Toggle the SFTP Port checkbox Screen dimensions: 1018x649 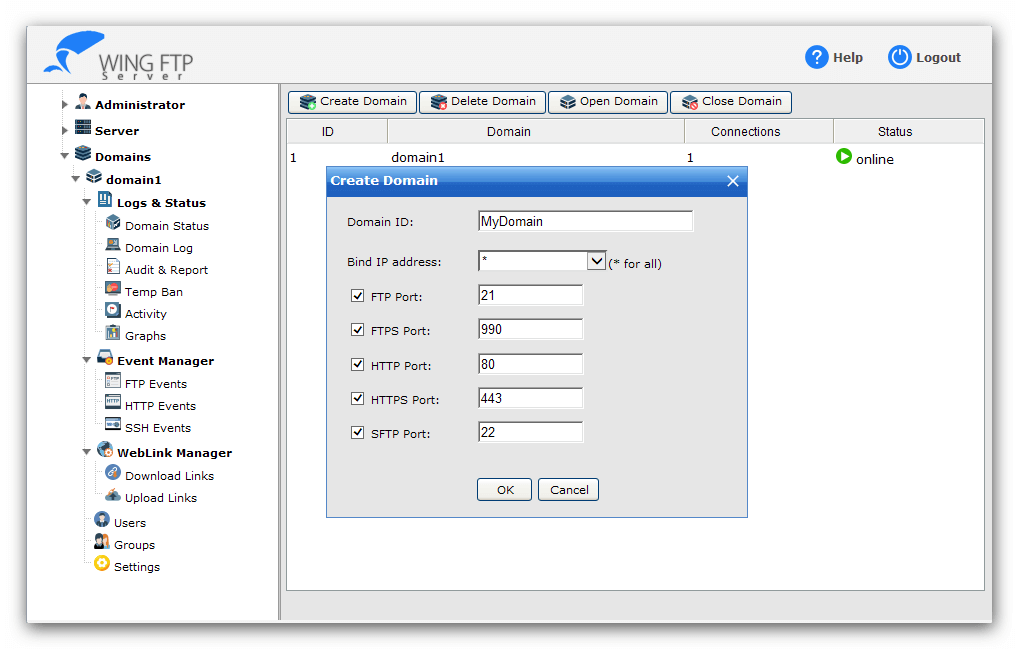click(358, 433)
